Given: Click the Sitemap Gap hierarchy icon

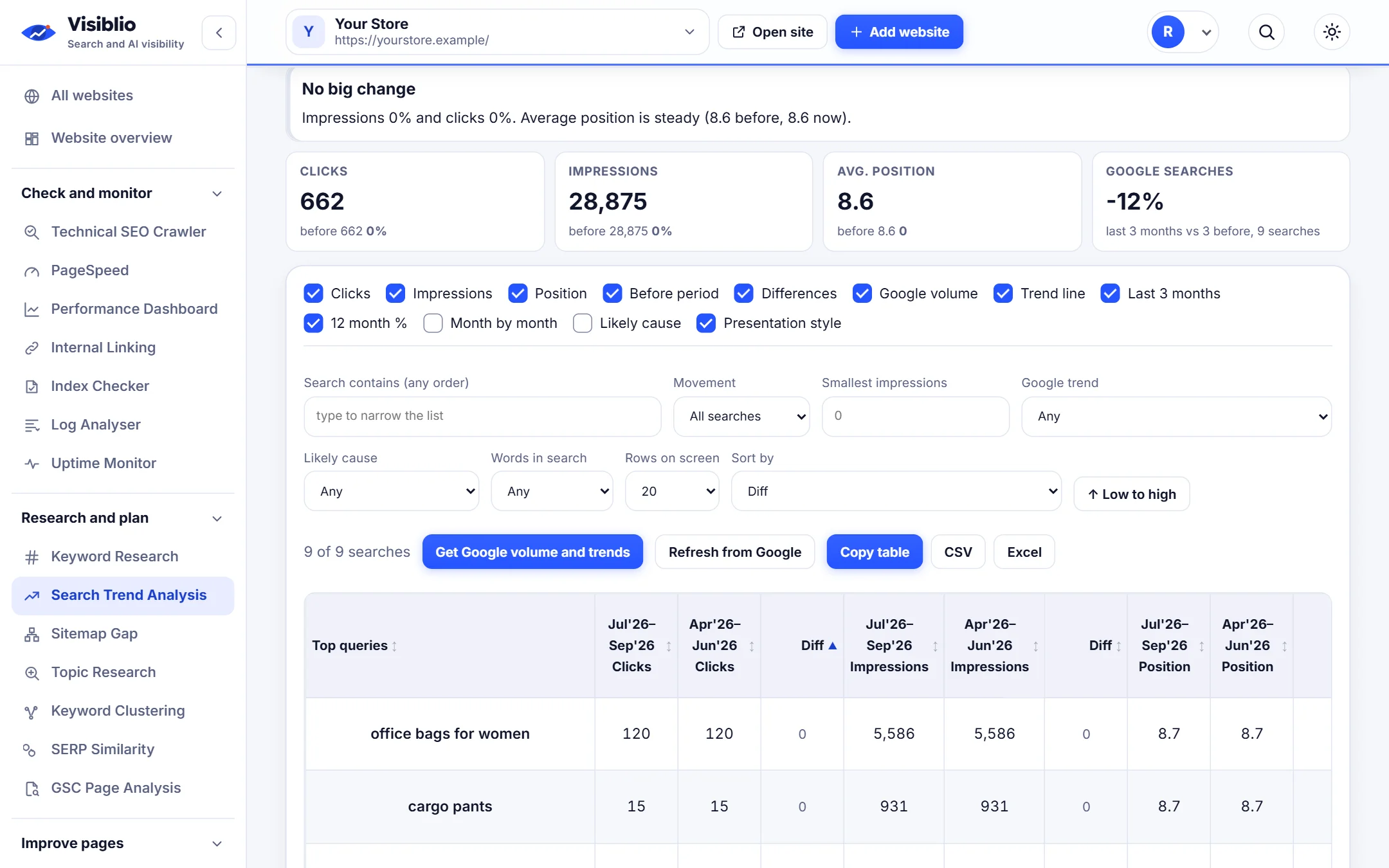Looking at the screenshot, I should click(x=32, y=634).
